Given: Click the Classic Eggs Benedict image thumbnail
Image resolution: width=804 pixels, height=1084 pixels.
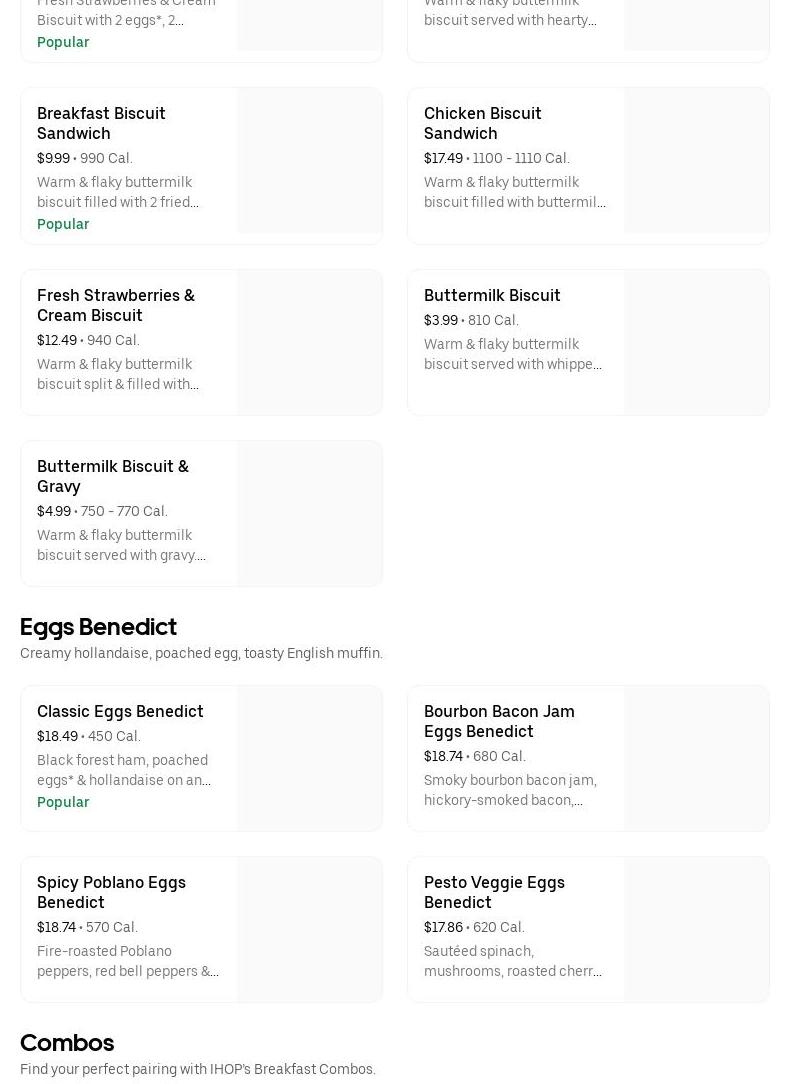Looking at the screenshot, I should [x=309, y=758].
